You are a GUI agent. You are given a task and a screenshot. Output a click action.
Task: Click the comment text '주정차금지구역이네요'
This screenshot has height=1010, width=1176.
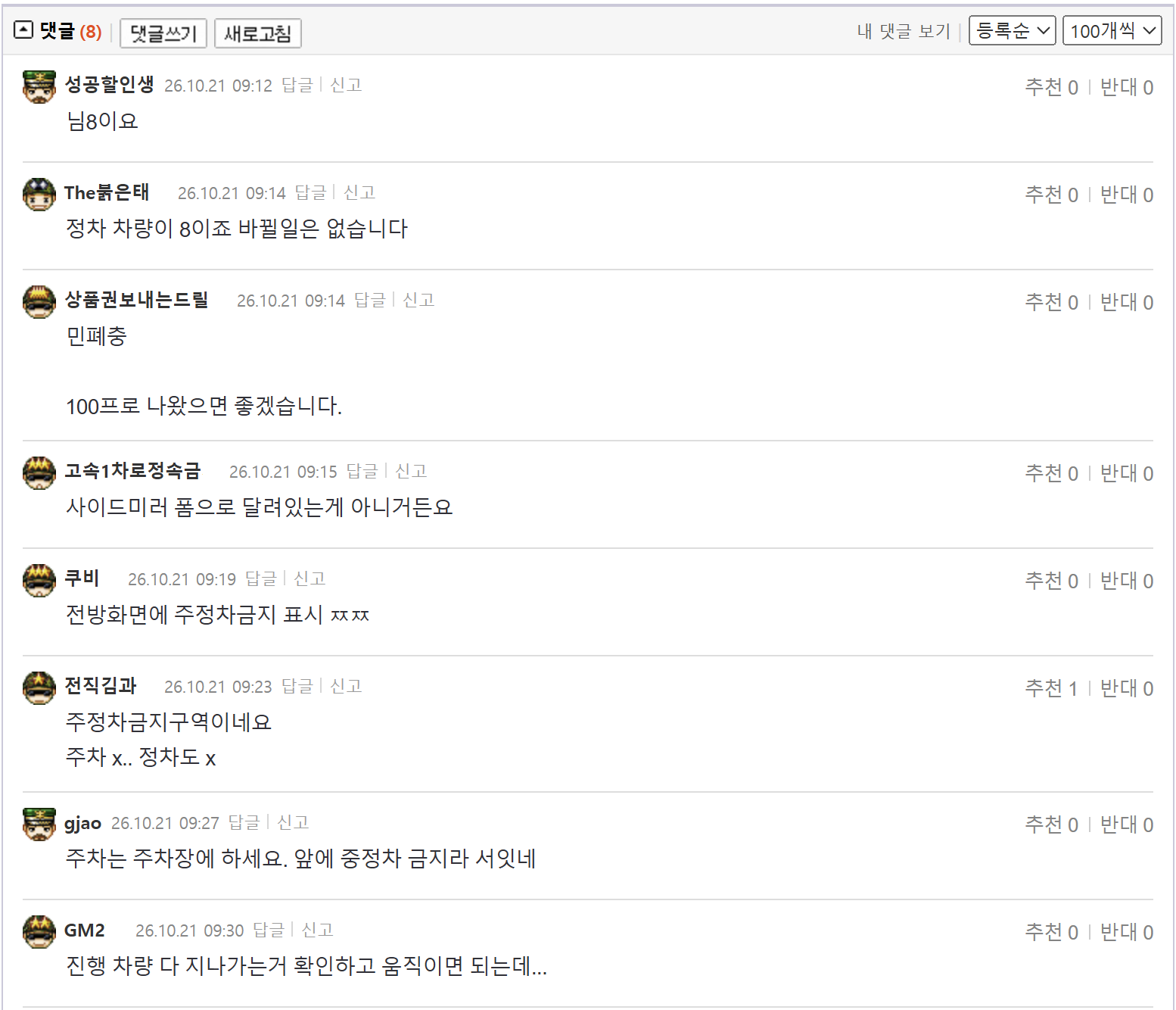(168, 722)
